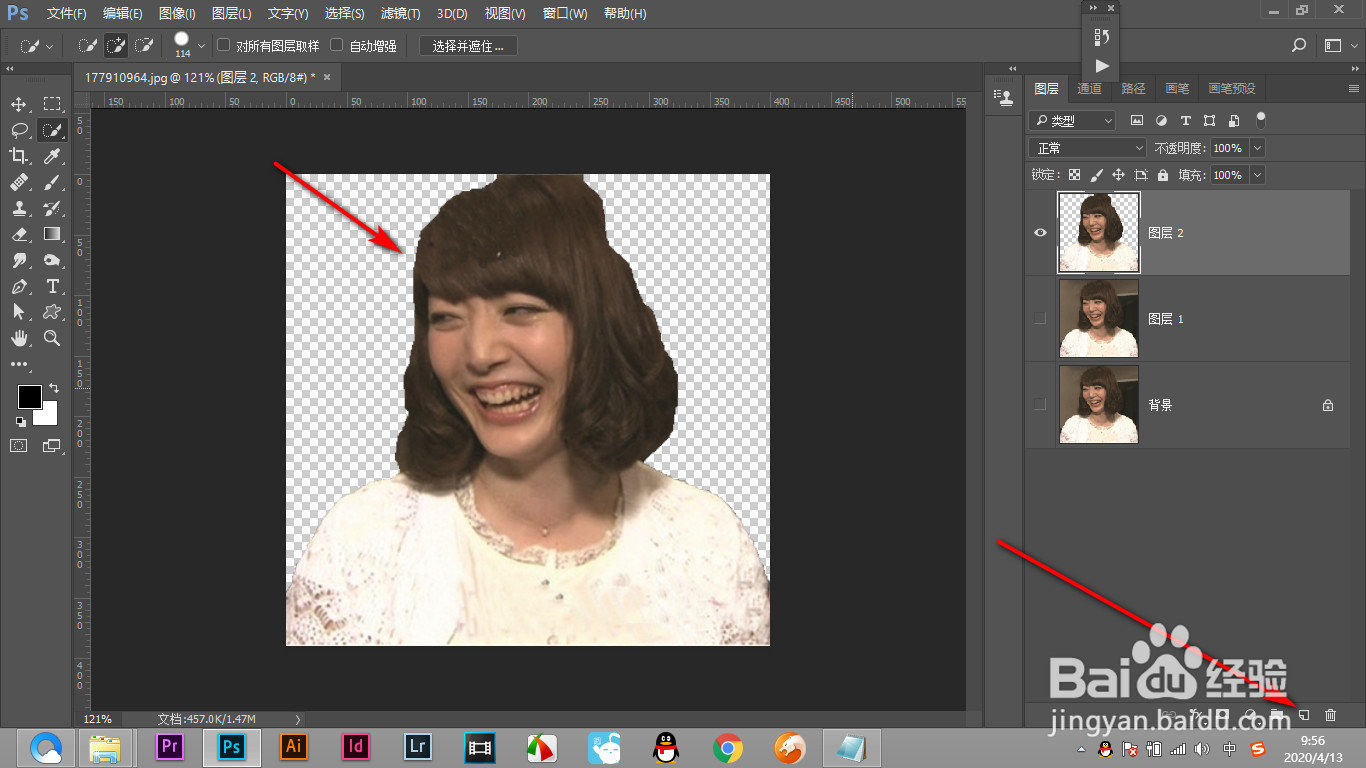
Task: Lock transparent pixels of layer
Action: [1074, 175]
